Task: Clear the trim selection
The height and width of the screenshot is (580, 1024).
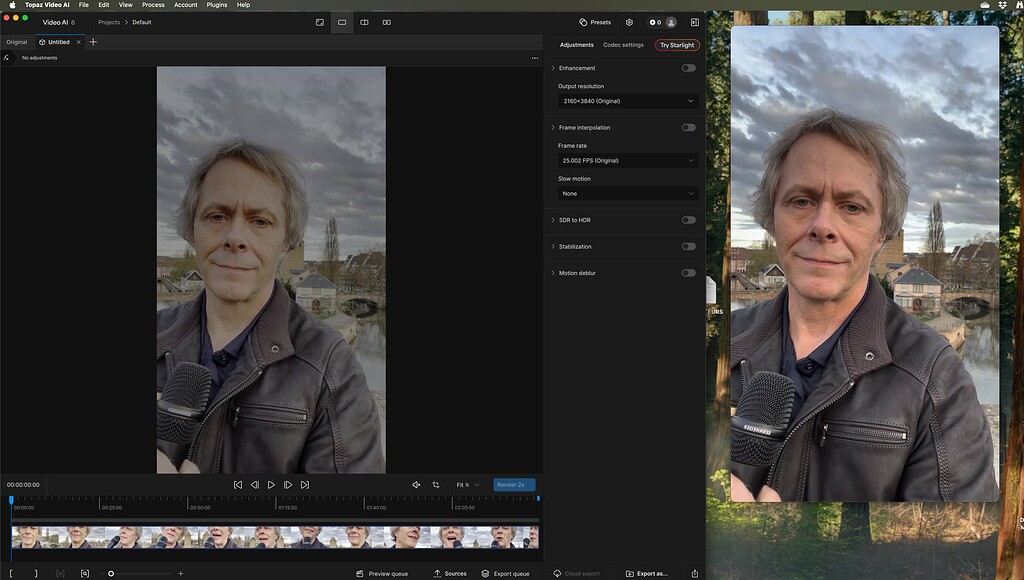Action: [60, 573]
